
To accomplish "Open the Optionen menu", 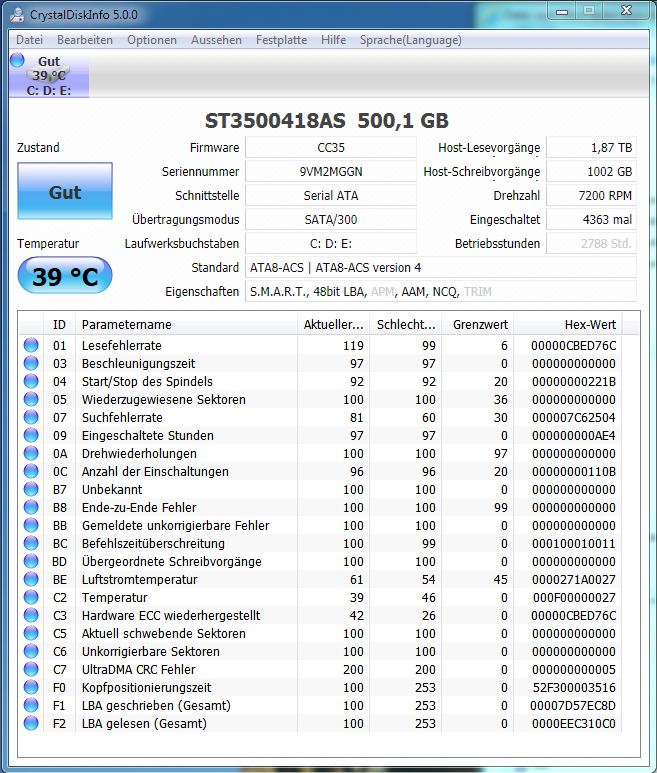I will [x=152, y=40].
